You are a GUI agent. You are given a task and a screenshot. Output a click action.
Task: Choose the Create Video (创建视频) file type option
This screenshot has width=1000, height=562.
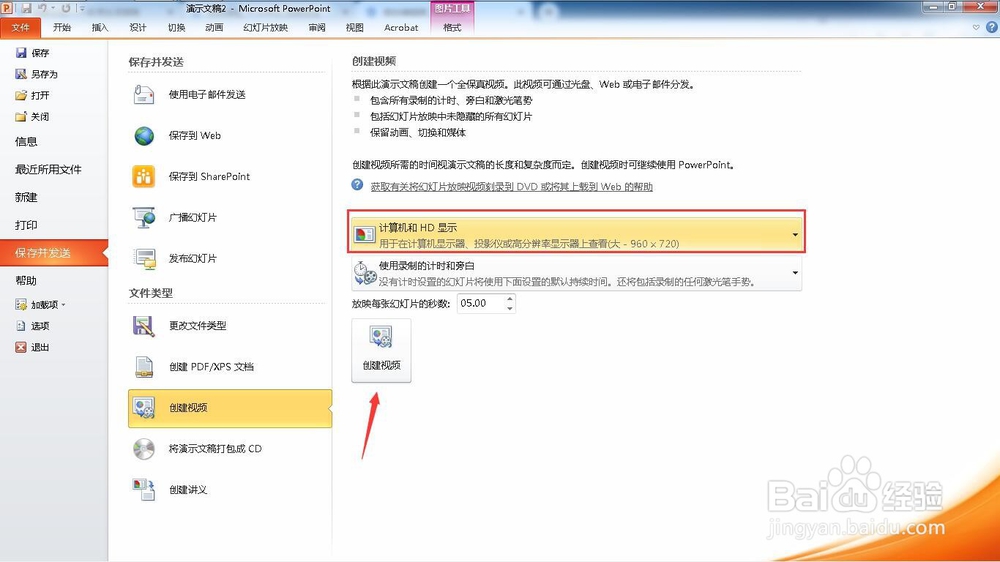point(230,408)
